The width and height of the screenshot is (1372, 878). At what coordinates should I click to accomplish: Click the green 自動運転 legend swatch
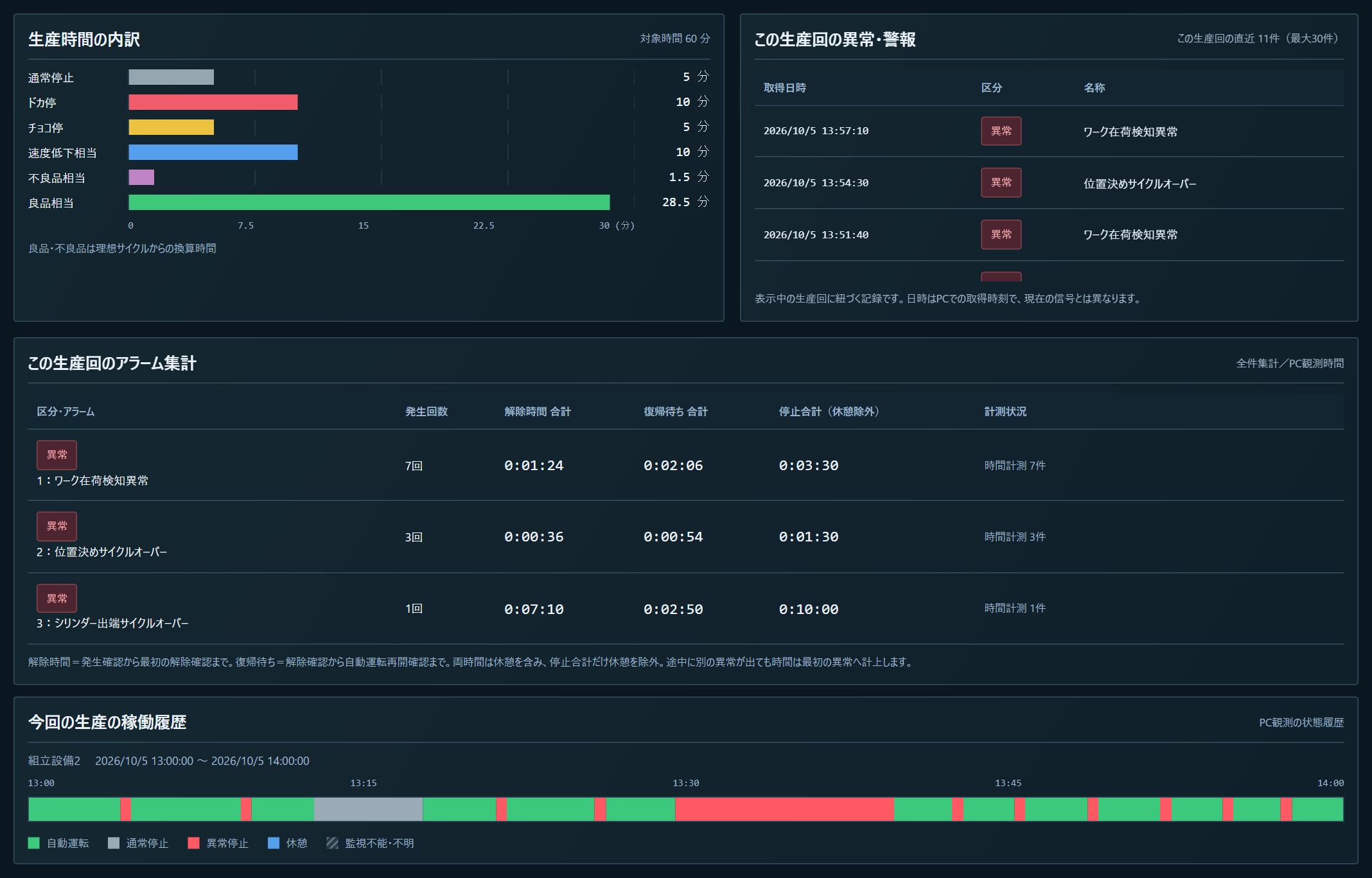coord(34,843)
